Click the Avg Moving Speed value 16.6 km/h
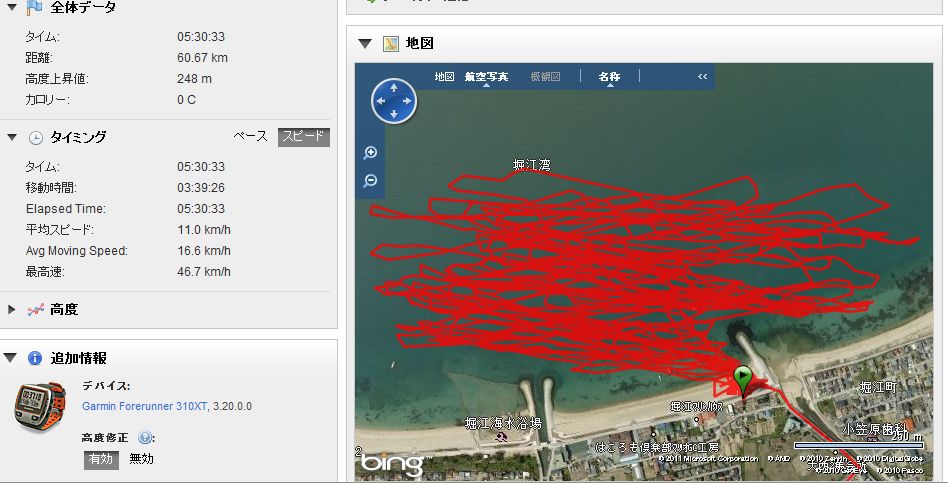 pos(204,250)
